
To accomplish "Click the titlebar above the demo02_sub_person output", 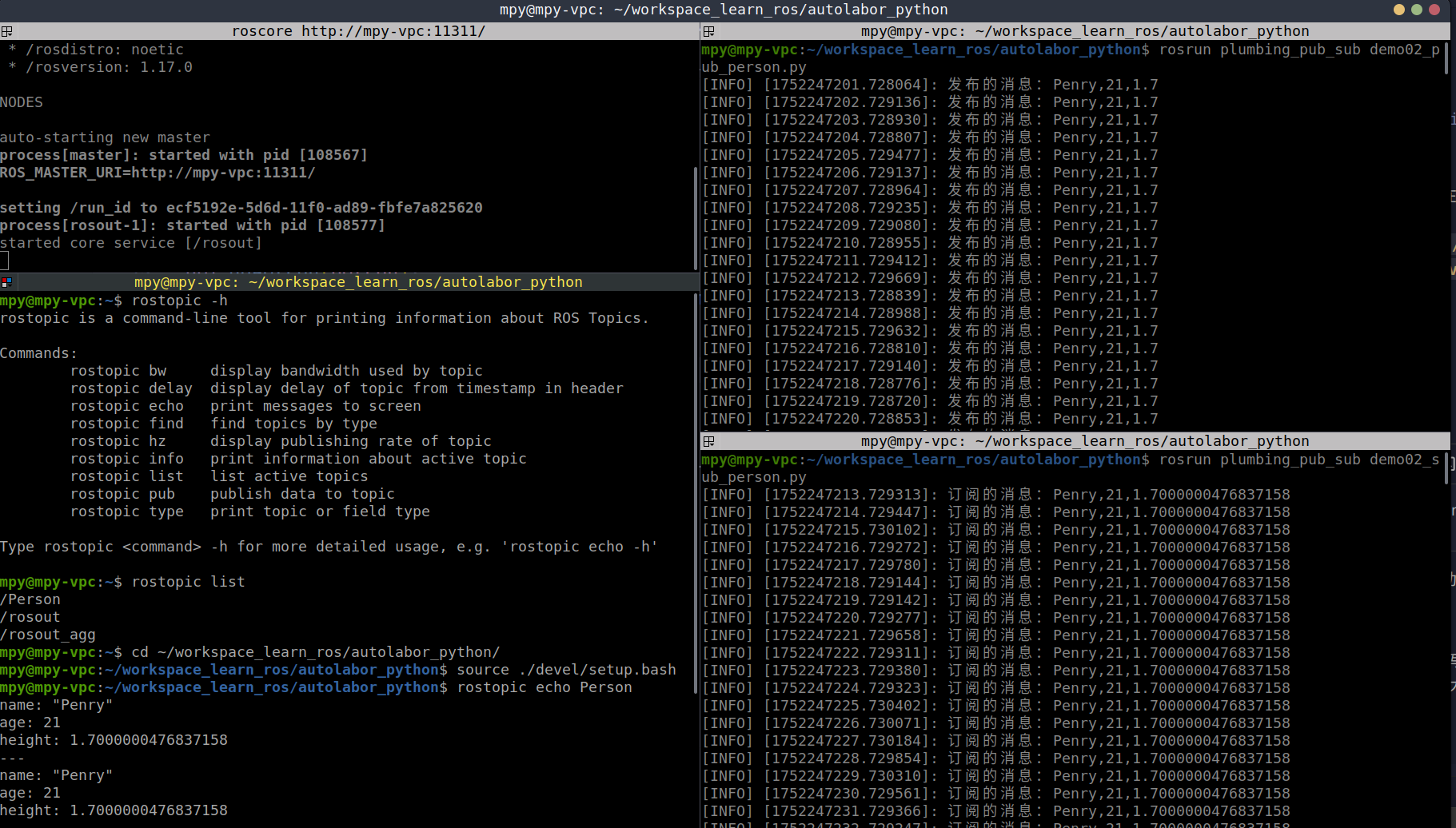I will tap(1084, 441).
